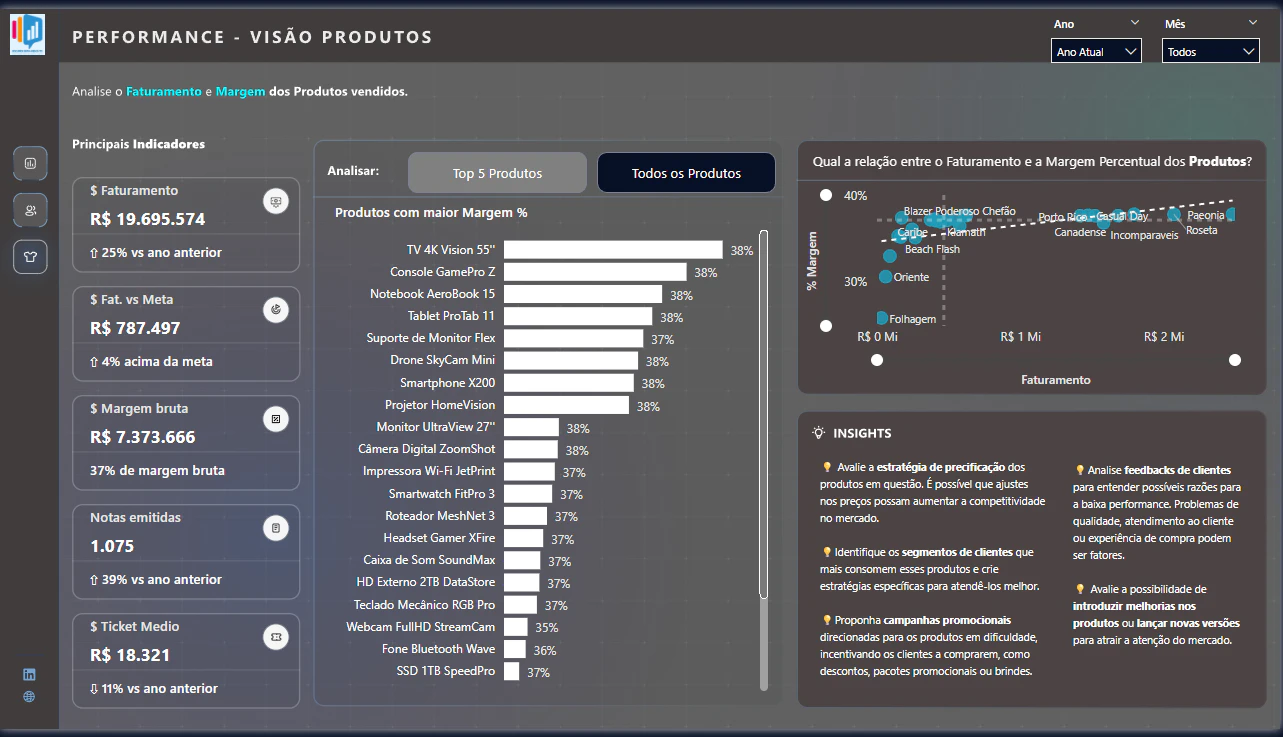The image size is (1283, 737).
Task: Switch to Todos os Produtos view
Action: point(686,173)
